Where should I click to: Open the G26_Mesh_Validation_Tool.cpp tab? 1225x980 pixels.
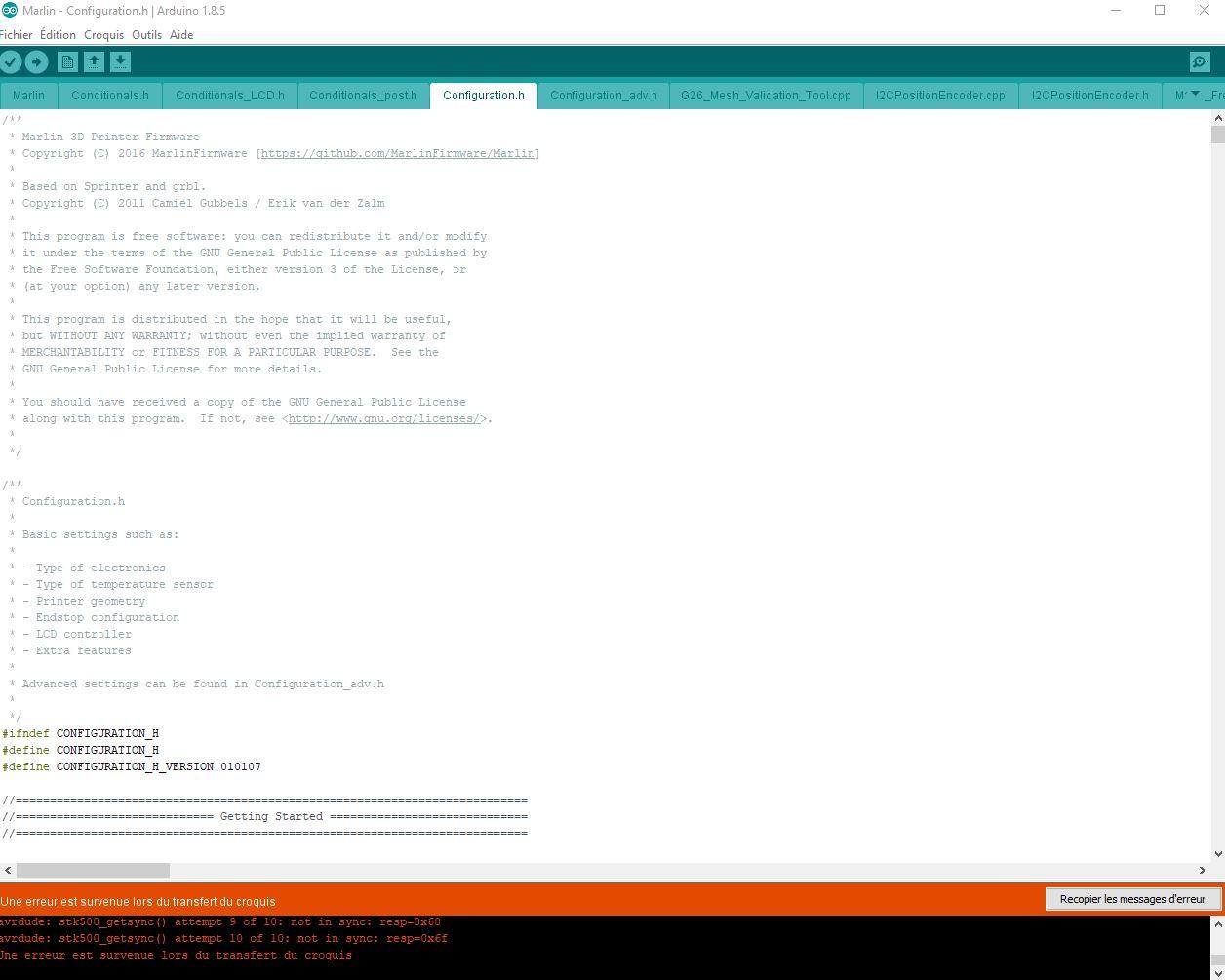[x=766, y=96]
